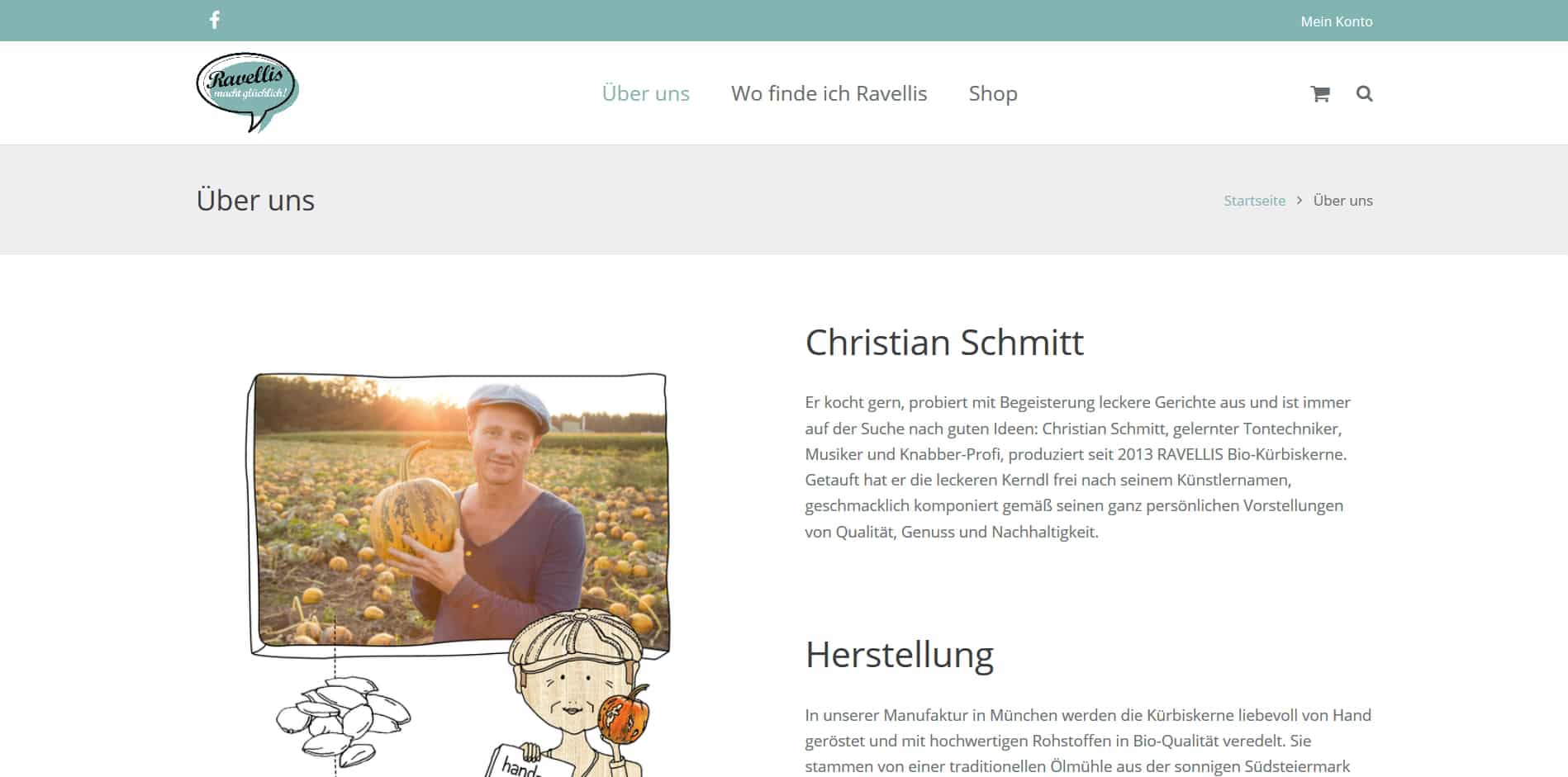The image size is (1568, 777).
Task: Click the breadcrumb chevron separator
Action: (1300, 200)
